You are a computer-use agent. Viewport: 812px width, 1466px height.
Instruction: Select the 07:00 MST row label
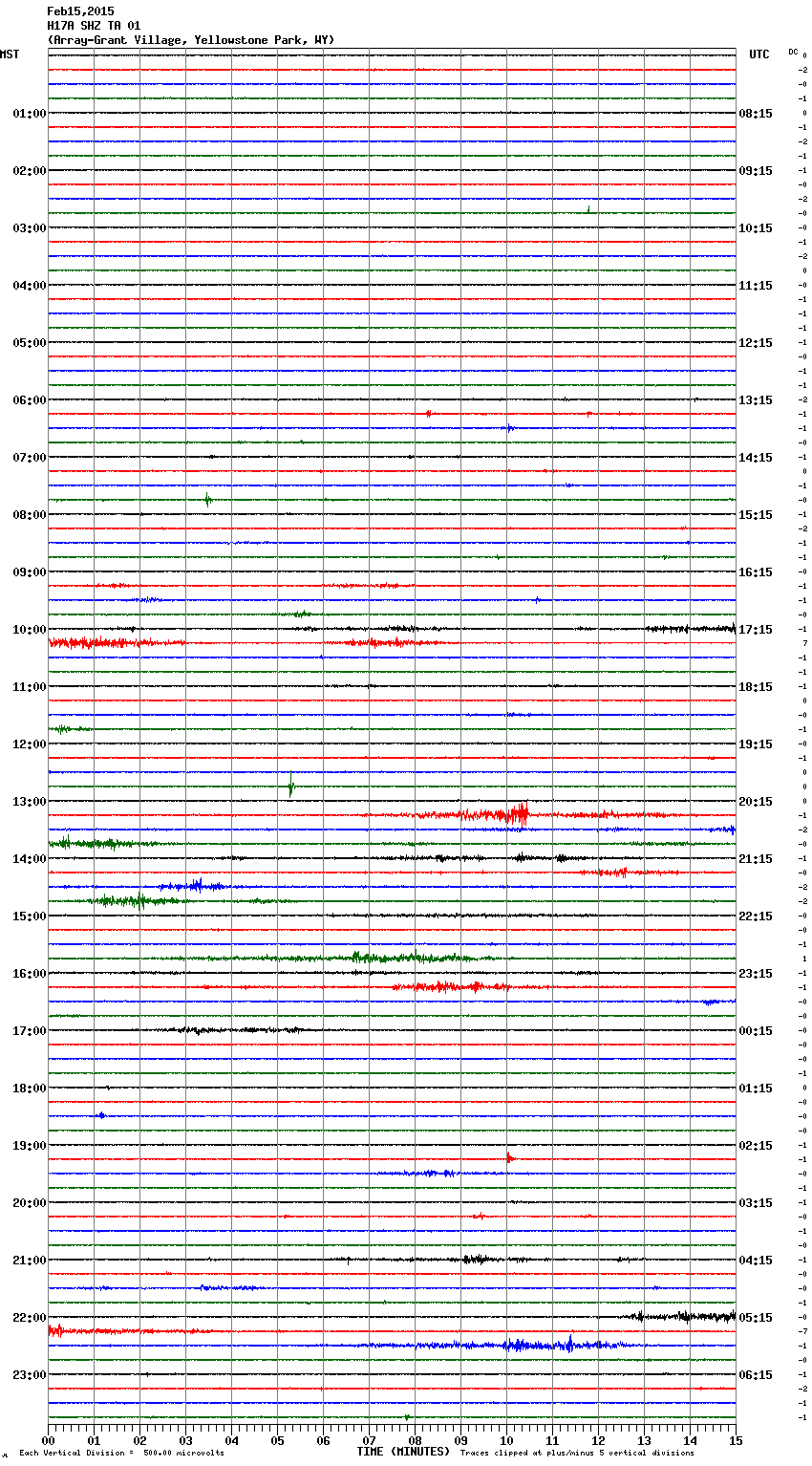pos(30,458)
